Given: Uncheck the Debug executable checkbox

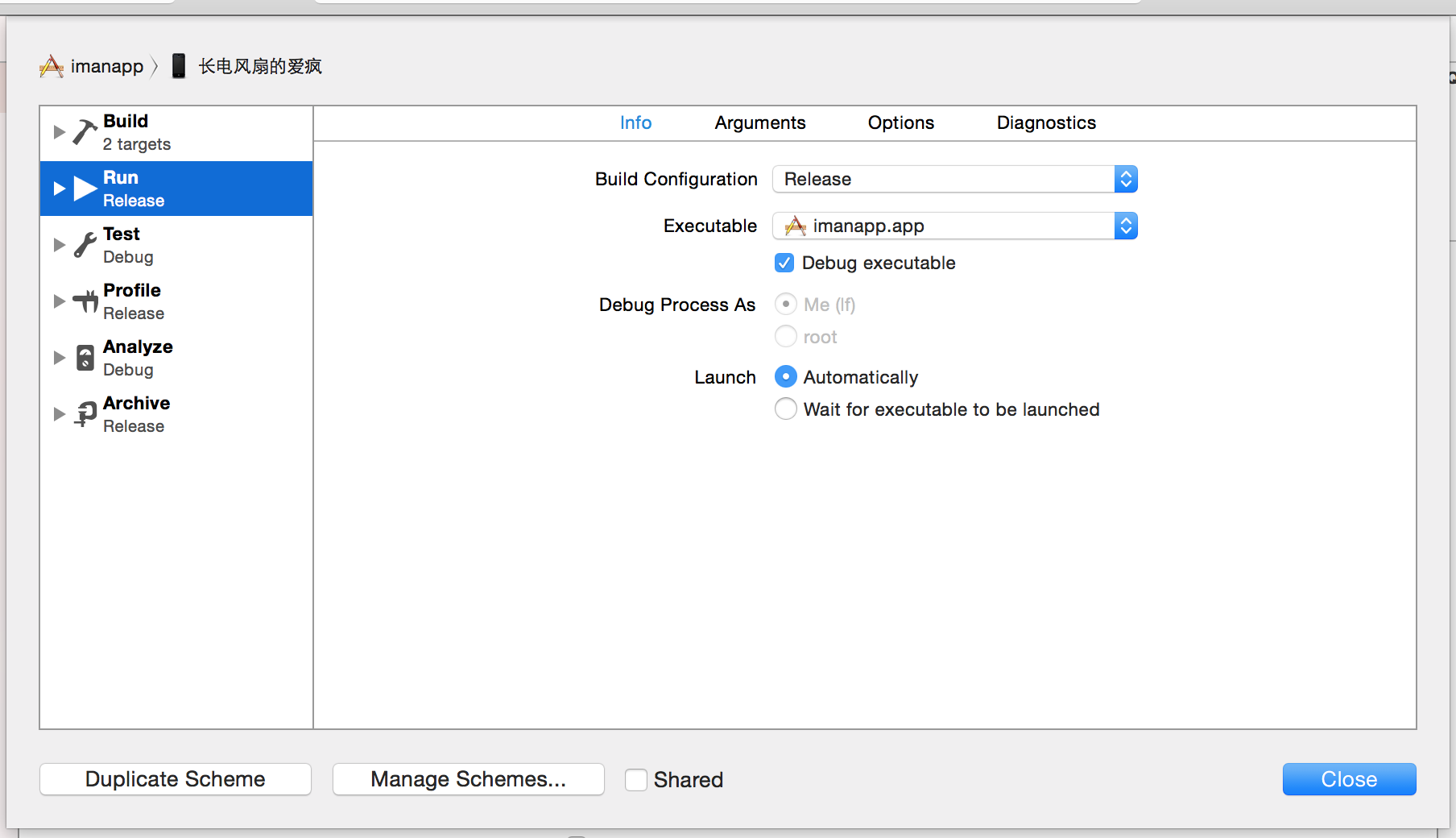Looking at the screenshot, I should coord(784,263).
